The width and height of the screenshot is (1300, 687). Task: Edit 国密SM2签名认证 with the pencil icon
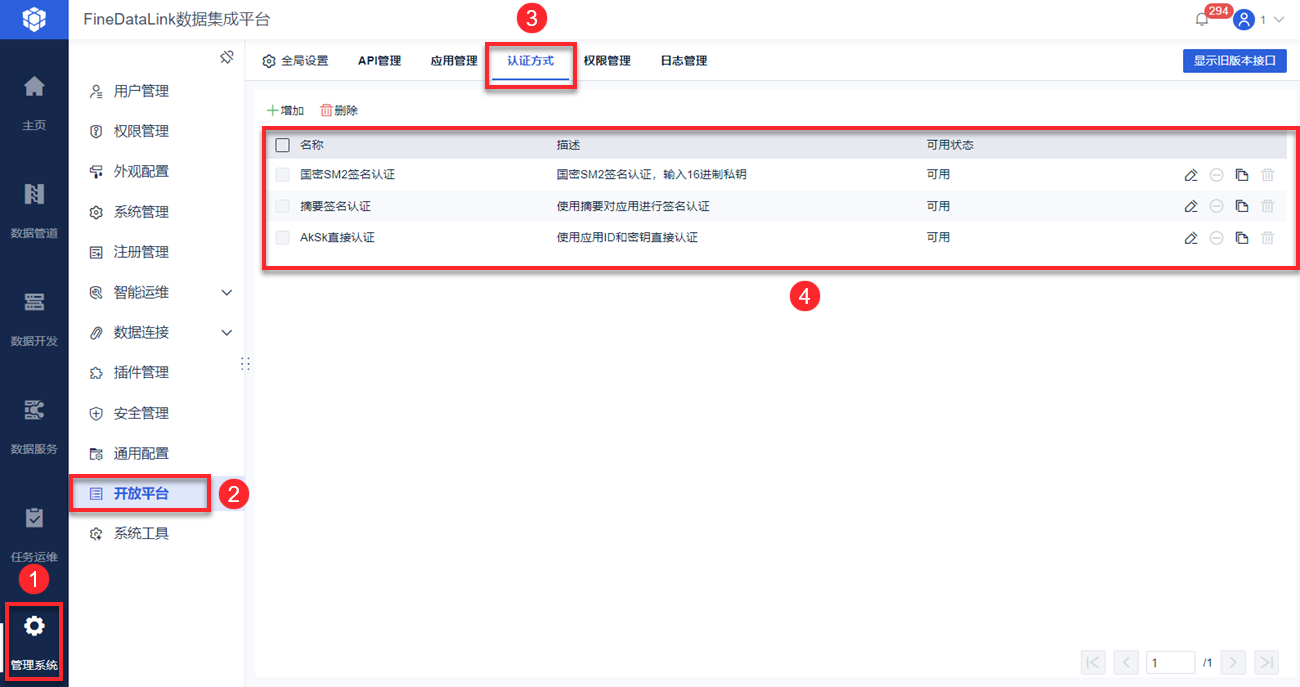click(x=1190, y=175)
